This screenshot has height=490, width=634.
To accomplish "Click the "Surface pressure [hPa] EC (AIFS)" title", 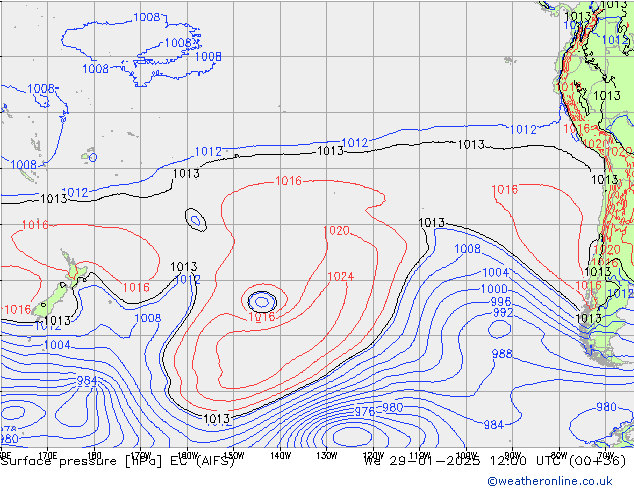I will click(x=118, y=461).
